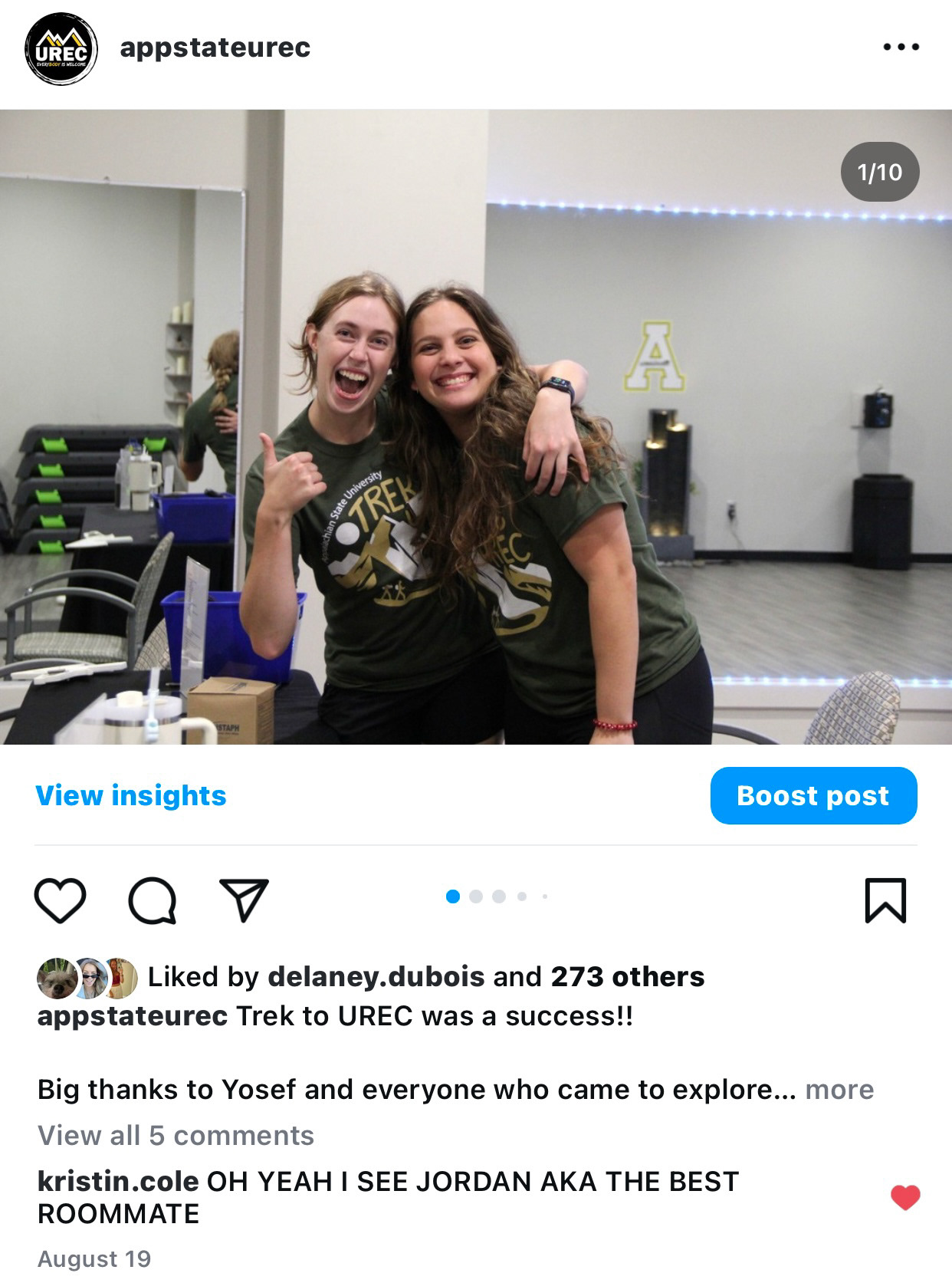Image resolution: width=952 pixels, height=1283 pixels.
Task: Open comments via speech bubble icon
Action: pos(153,900)
